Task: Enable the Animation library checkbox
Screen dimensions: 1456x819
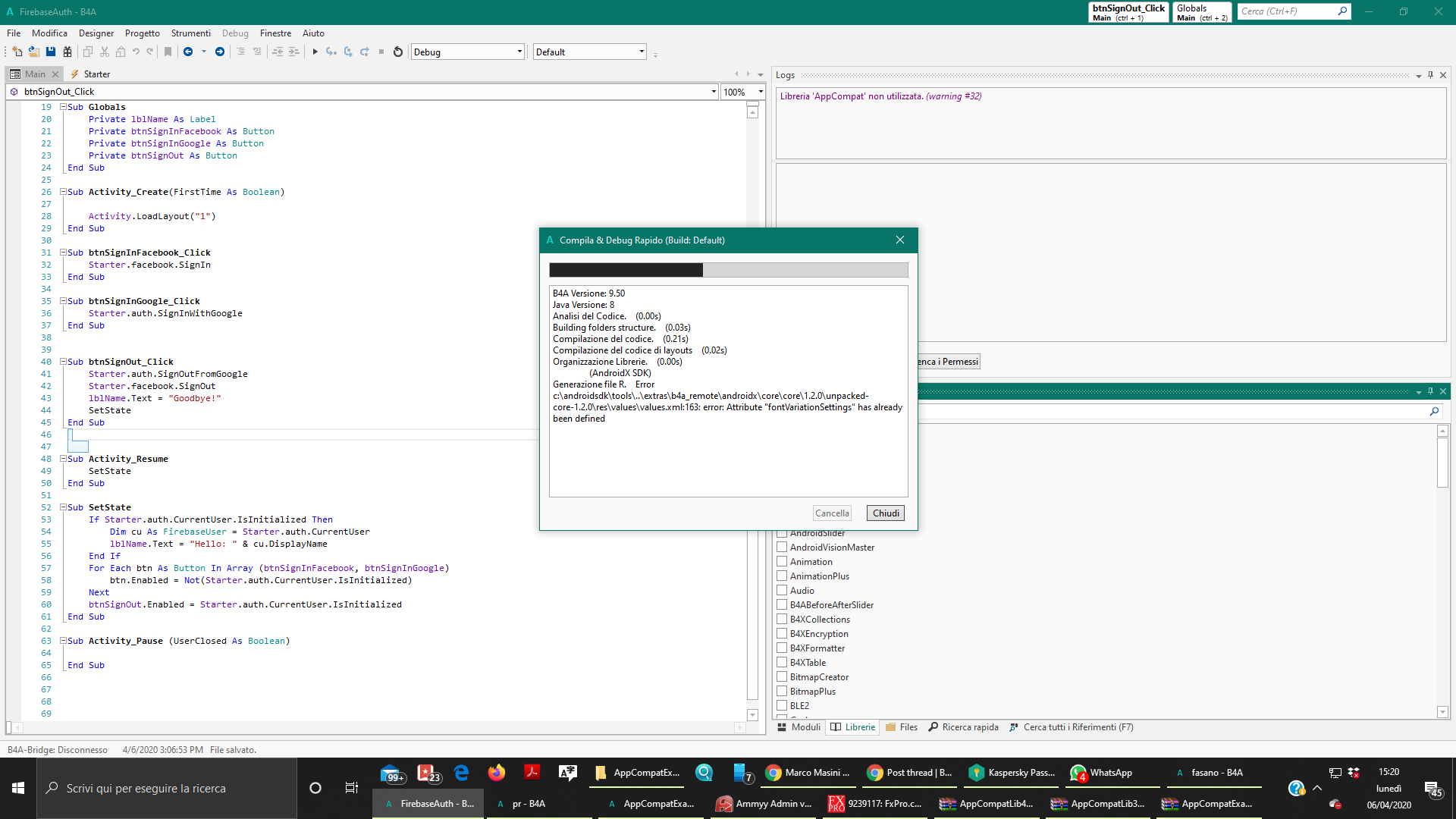Action: tap(782, 561)
